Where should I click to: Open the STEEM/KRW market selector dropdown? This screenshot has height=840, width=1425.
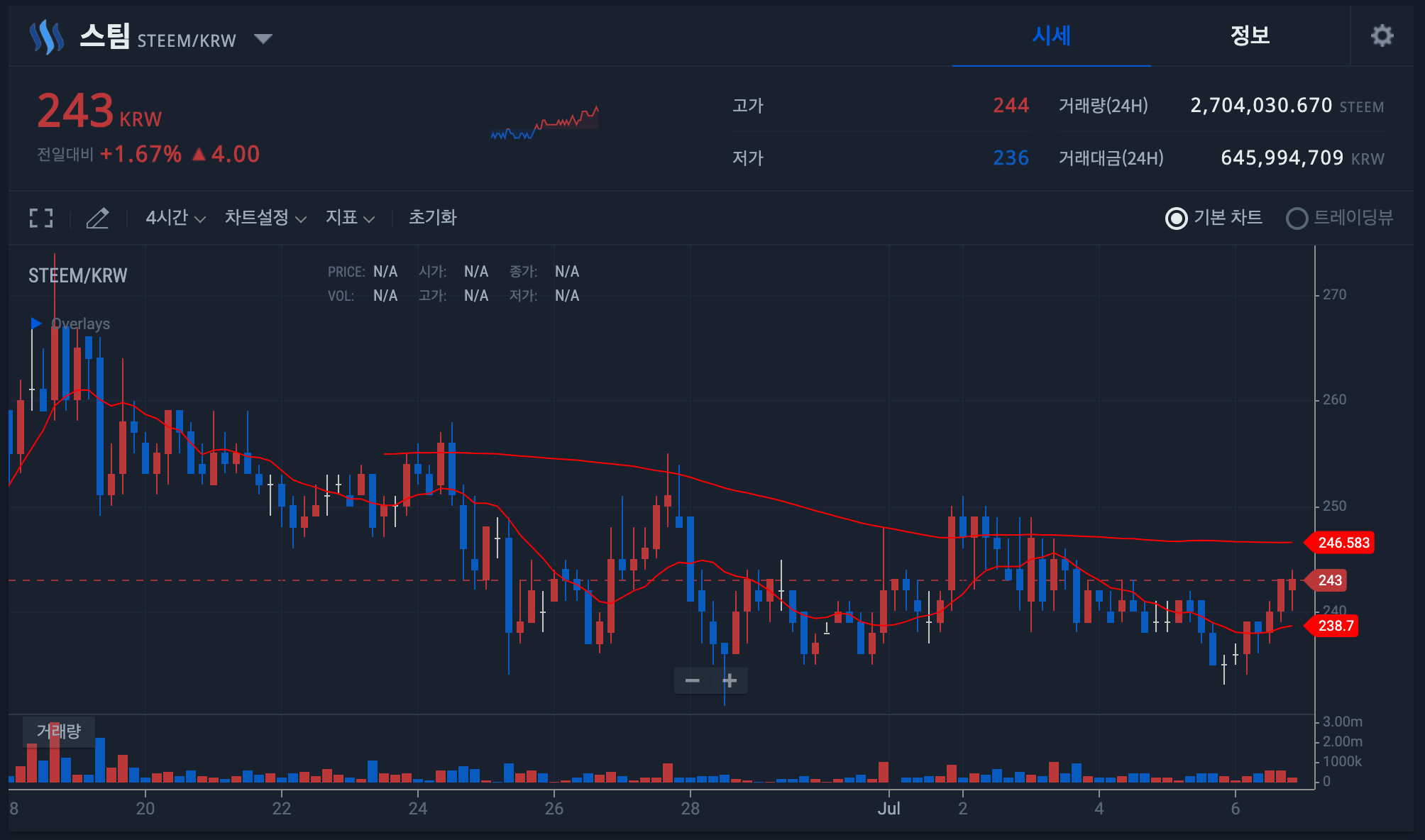[x=263, y=39]
